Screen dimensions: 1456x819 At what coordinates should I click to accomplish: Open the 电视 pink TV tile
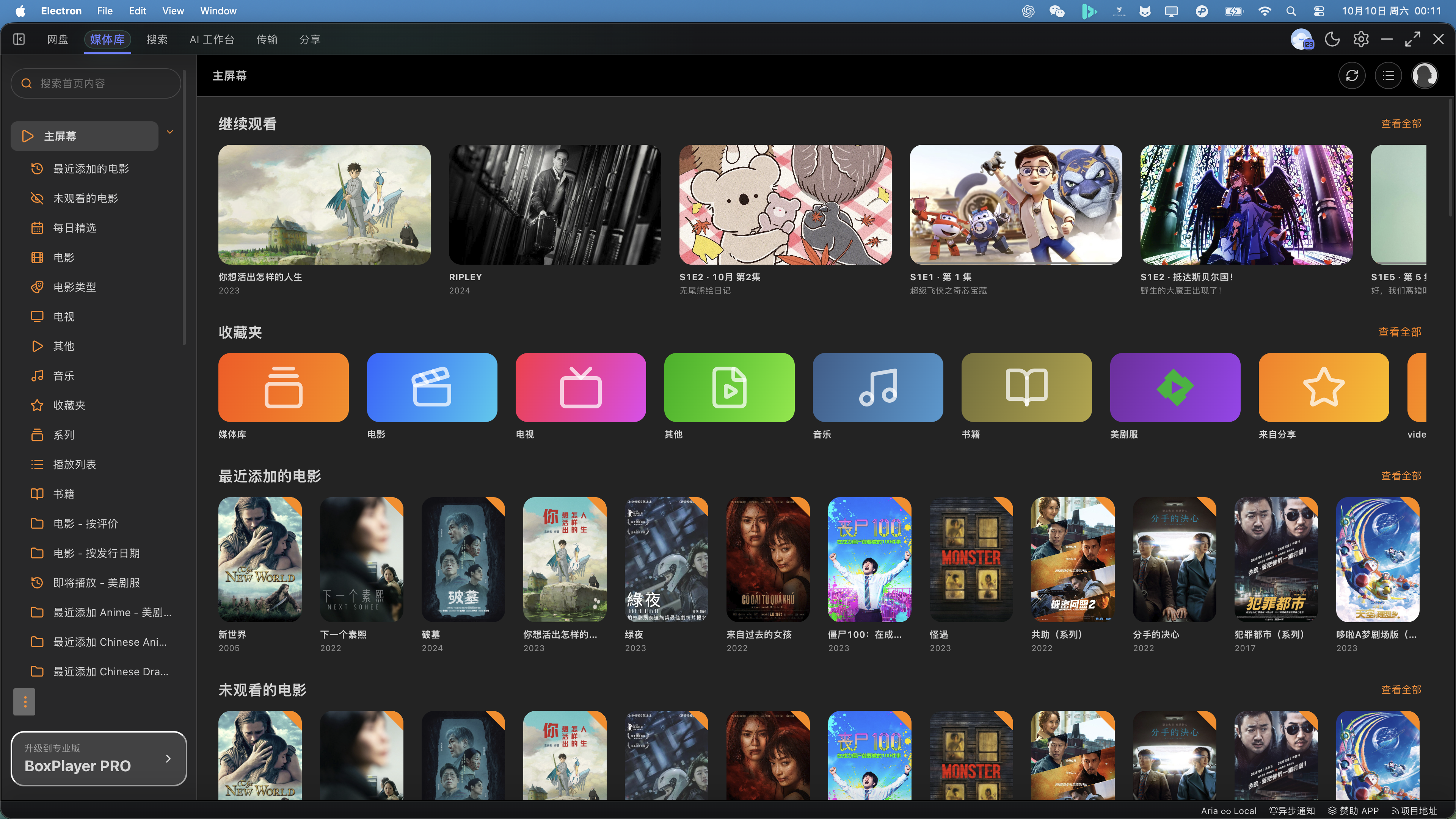(x=581, y=387)
